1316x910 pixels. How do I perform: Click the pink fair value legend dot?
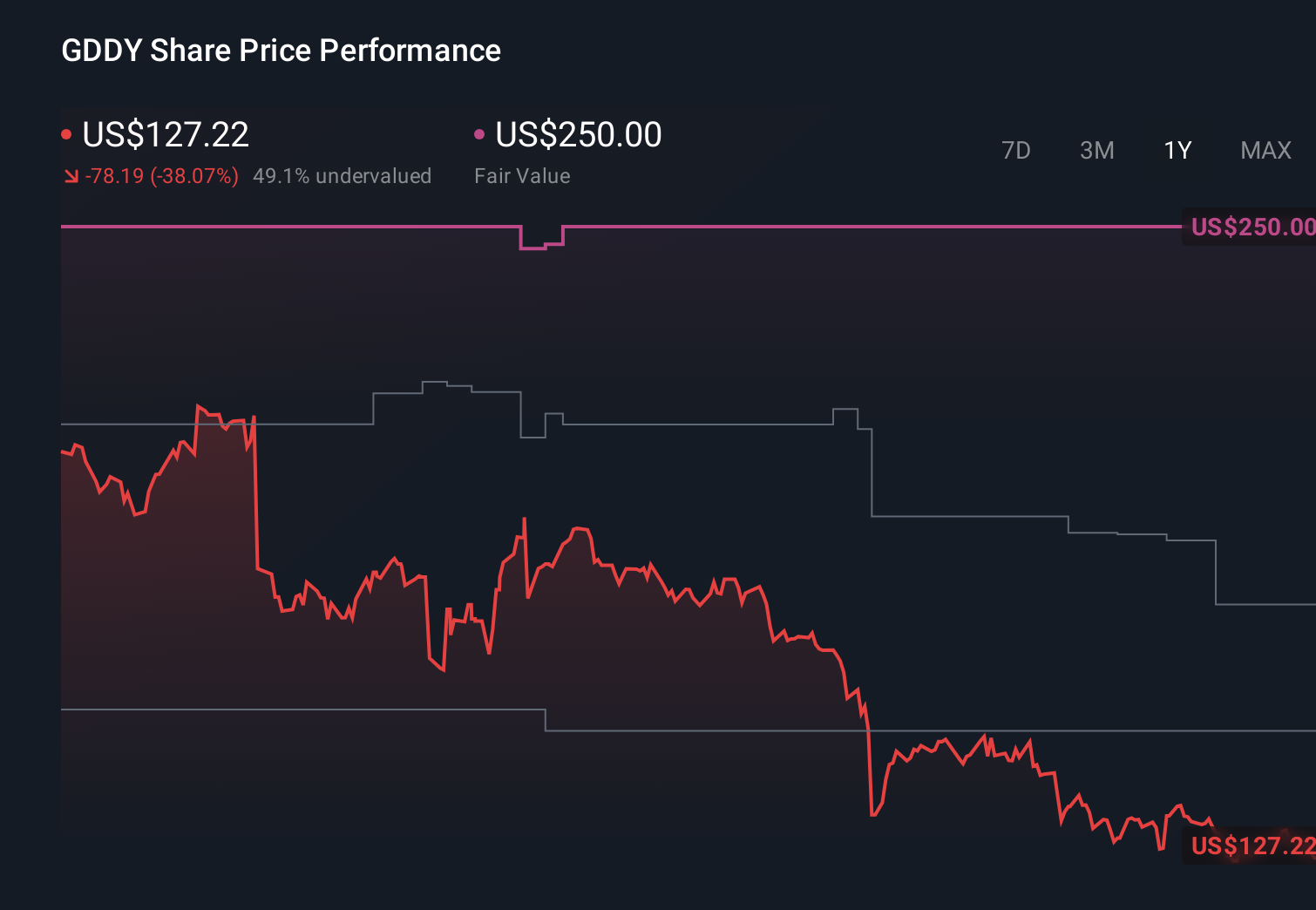click(x=479, y=134)
